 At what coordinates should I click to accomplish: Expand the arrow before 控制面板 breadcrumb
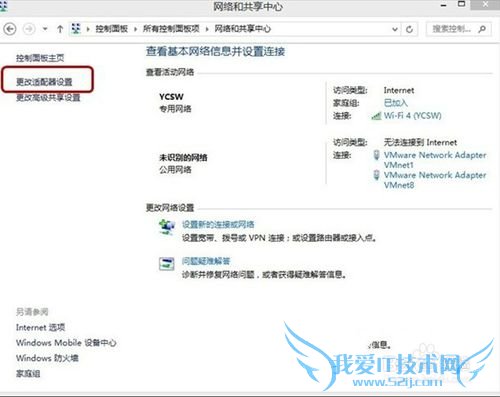pos(88,29)
